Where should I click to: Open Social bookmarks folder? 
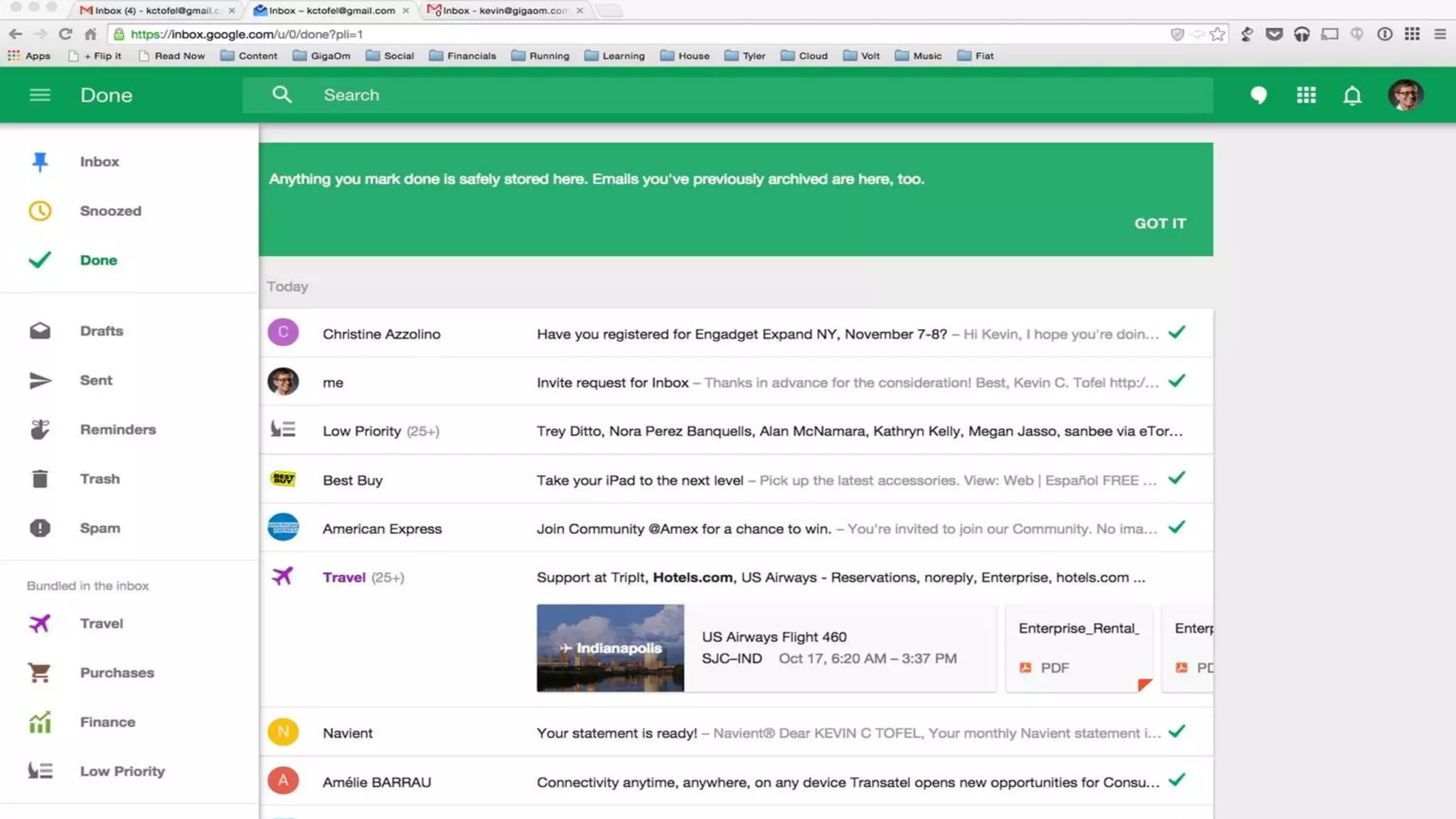click(x=390, y=55)
